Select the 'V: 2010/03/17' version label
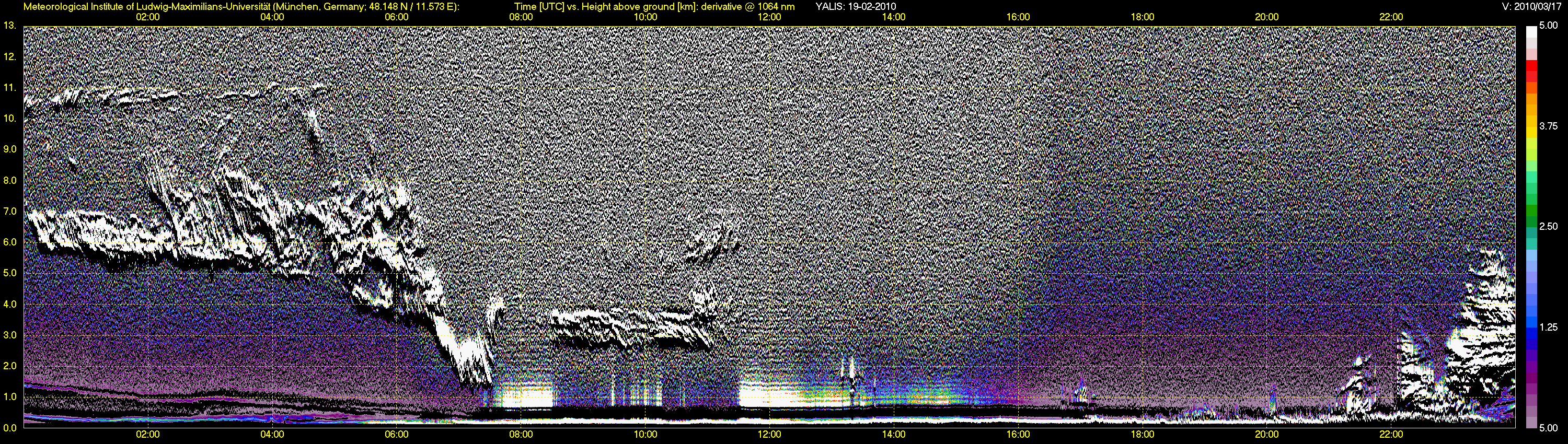Viewport: 1568px width, 444px height. coord(1532,7)
